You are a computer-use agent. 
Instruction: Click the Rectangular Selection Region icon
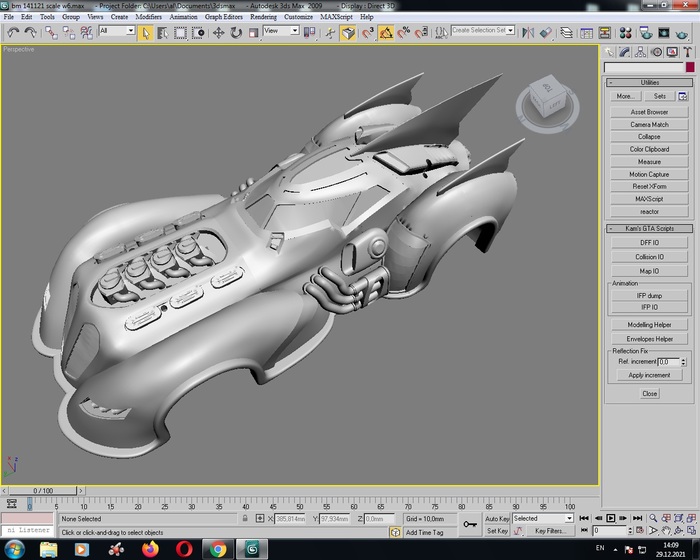coord(180,33)
